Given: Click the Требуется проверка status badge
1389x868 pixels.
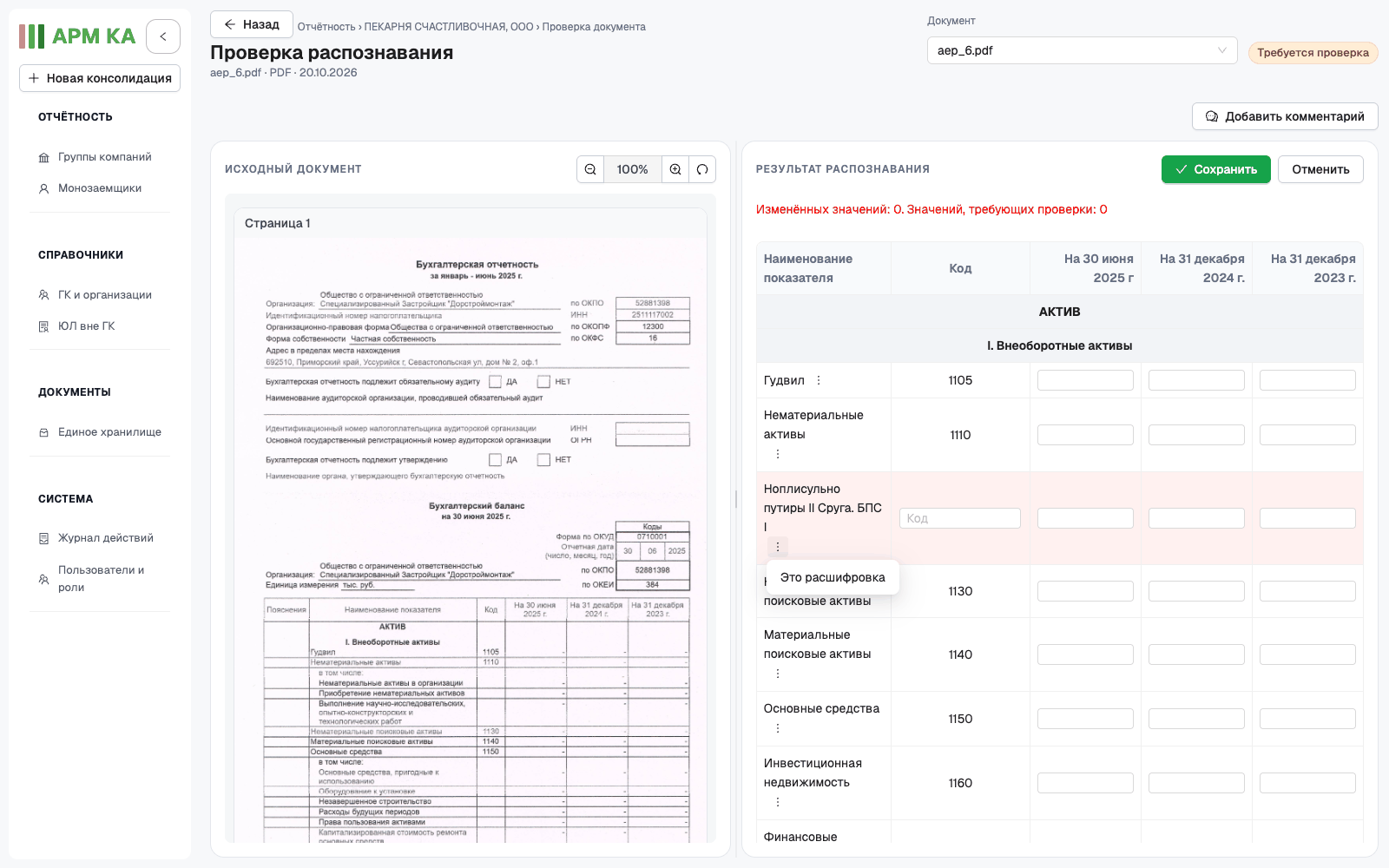Looking at the screenshot, I should tap(1313, 53).
